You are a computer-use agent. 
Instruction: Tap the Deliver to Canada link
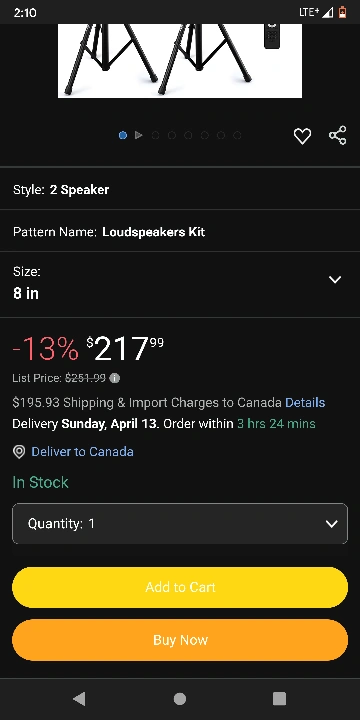pyautogui.click(x=83, y=452)
